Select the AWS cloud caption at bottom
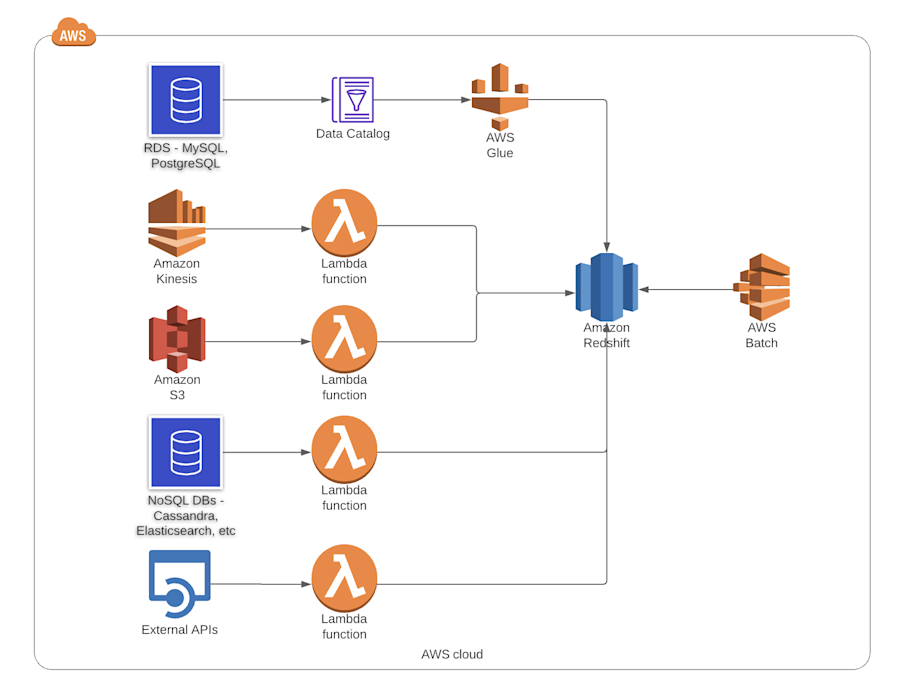 [452, 654]
